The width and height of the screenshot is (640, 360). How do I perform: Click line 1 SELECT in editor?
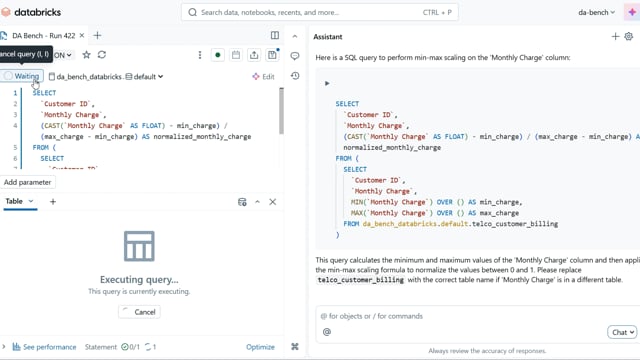(44, 93)
